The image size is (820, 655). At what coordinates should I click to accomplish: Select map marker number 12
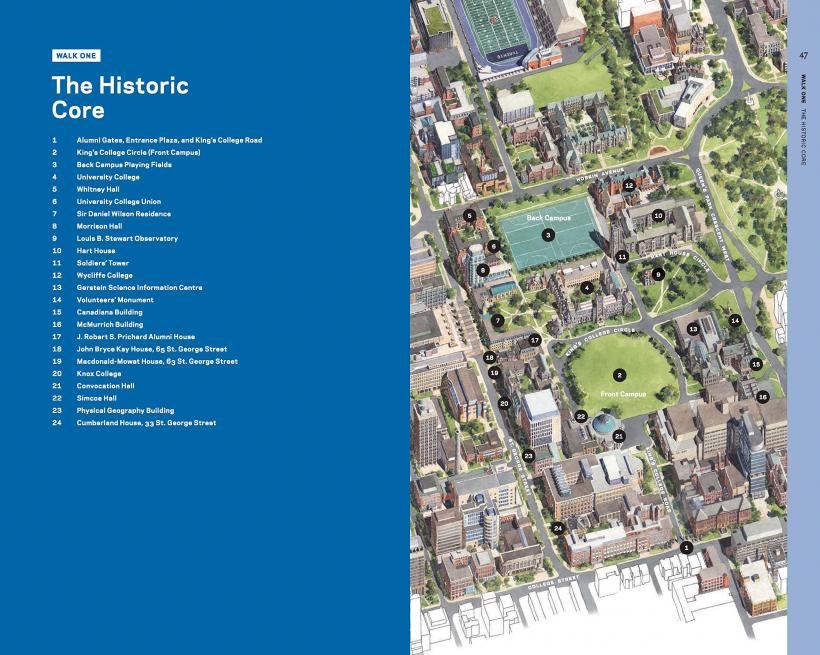[629, 185]
